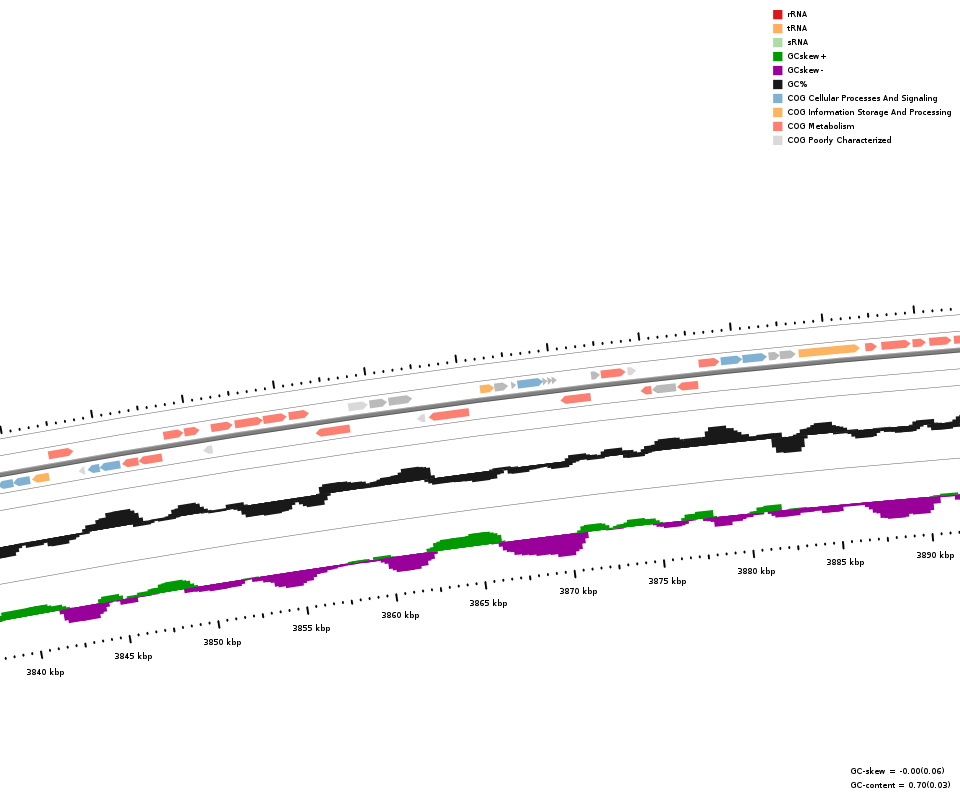The height and width of the screenshot is (800, 960).
Task: Click COG Information Storage And Processing swatch
Action: pos(778,113)
